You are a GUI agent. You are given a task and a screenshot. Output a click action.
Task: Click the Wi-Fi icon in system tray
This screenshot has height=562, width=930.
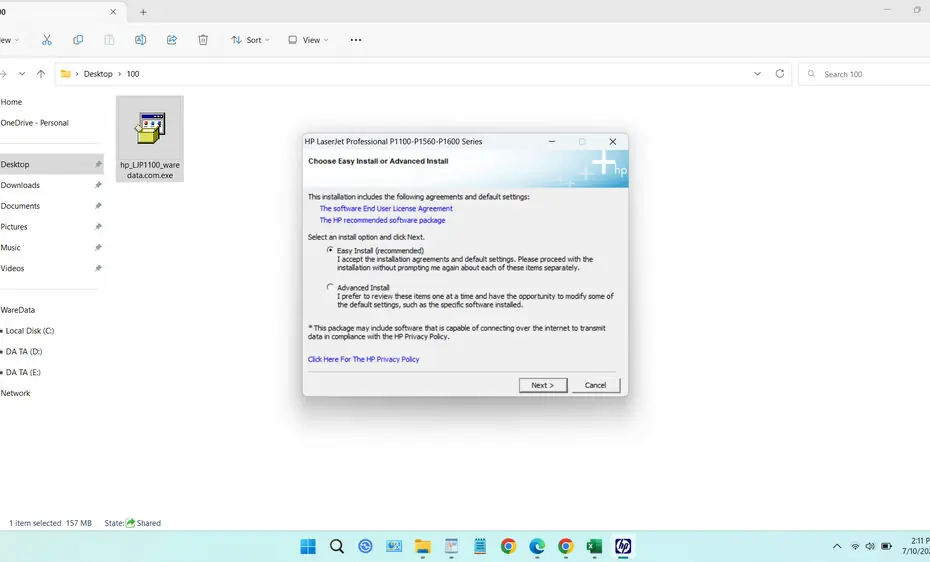tap(855, 546)
